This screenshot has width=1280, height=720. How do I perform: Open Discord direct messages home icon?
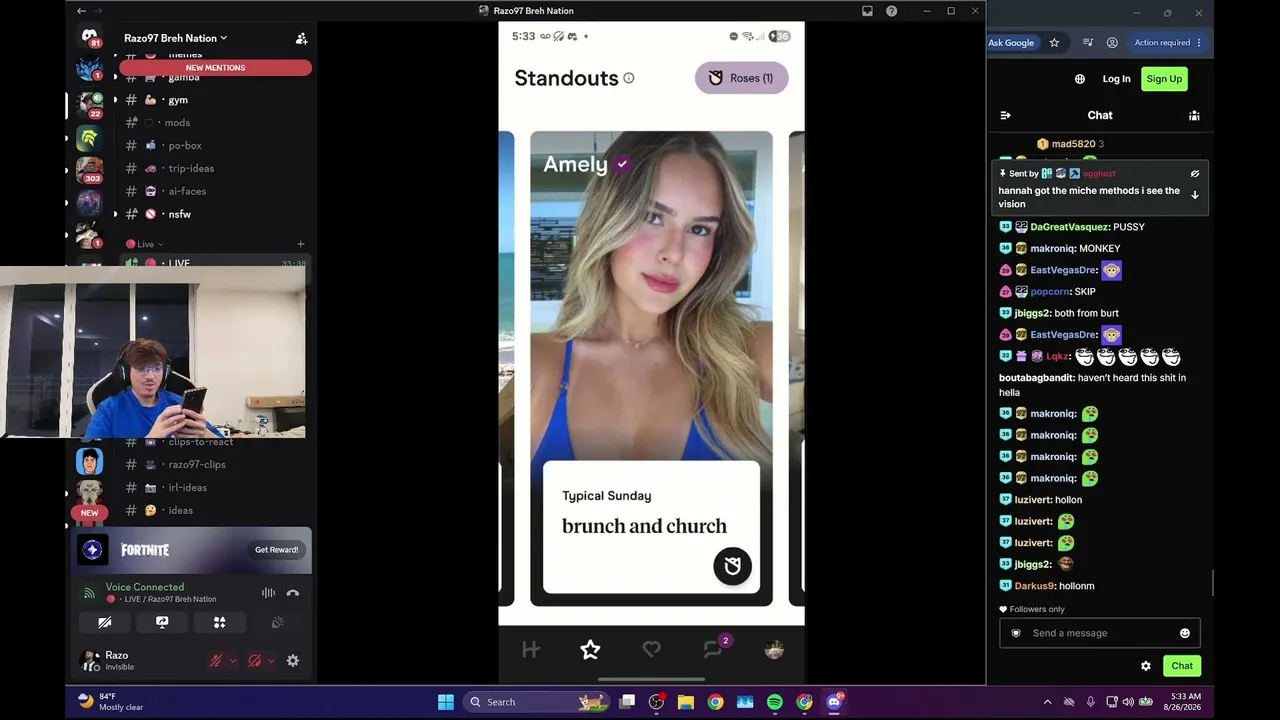coord(90,38)
